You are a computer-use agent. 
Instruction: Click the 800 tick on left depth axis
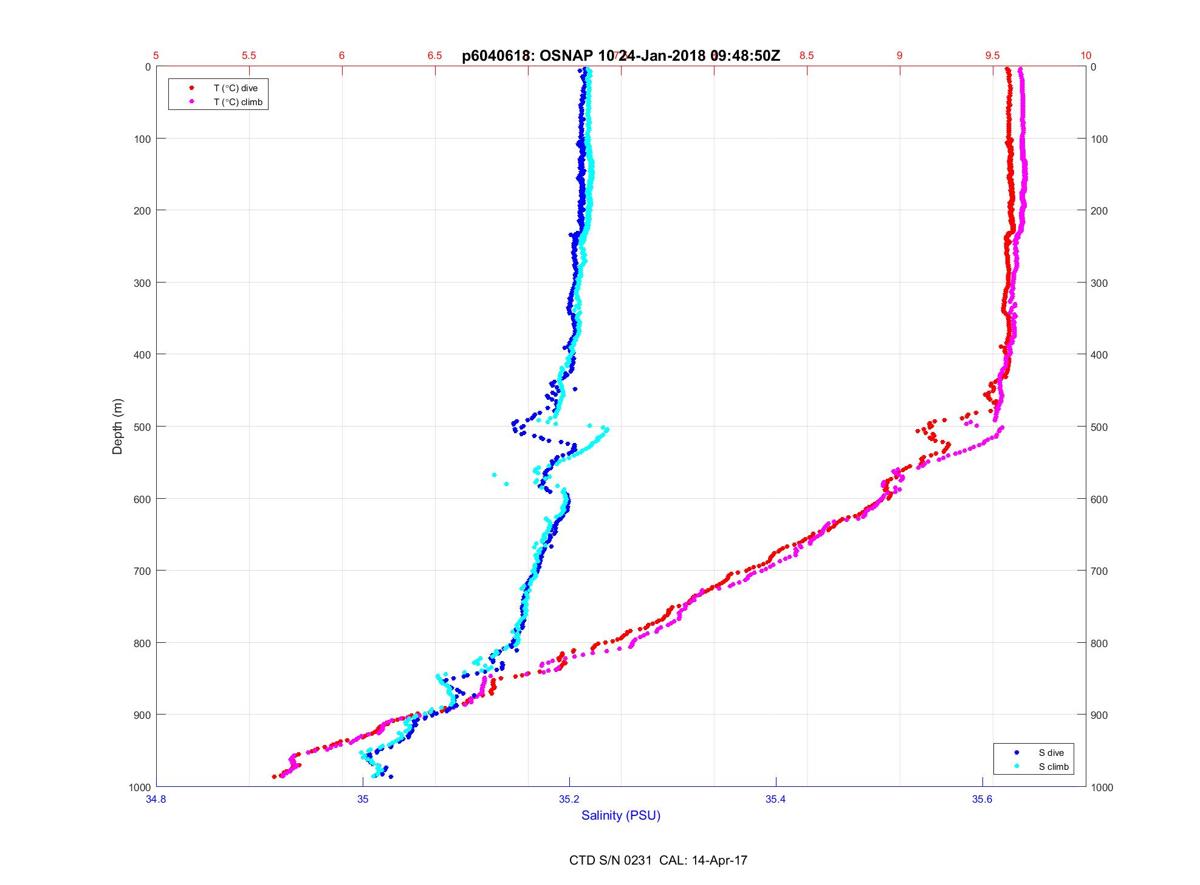142,643
